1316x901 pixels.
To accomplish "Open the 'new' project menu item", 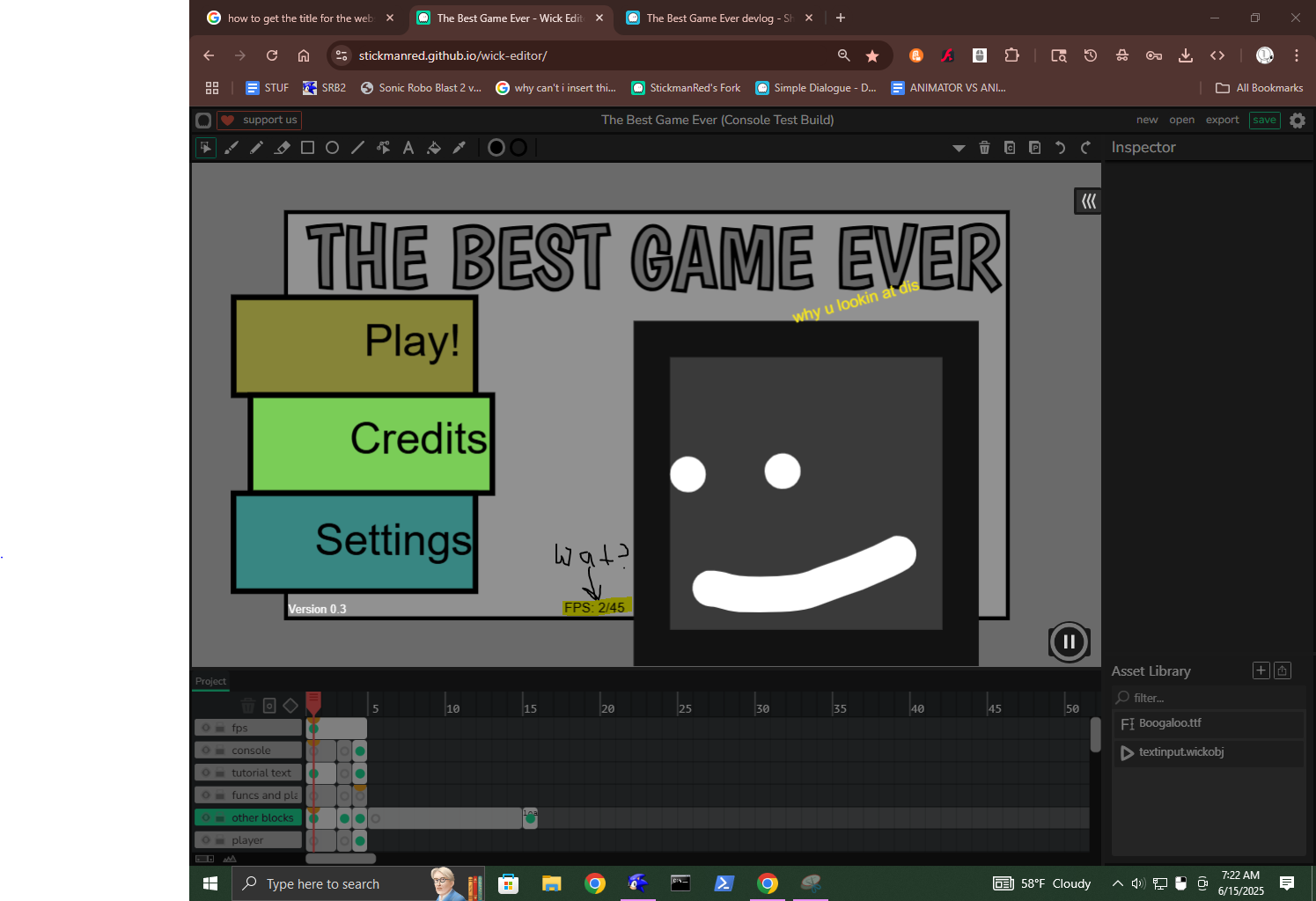I will (1147, 120).
